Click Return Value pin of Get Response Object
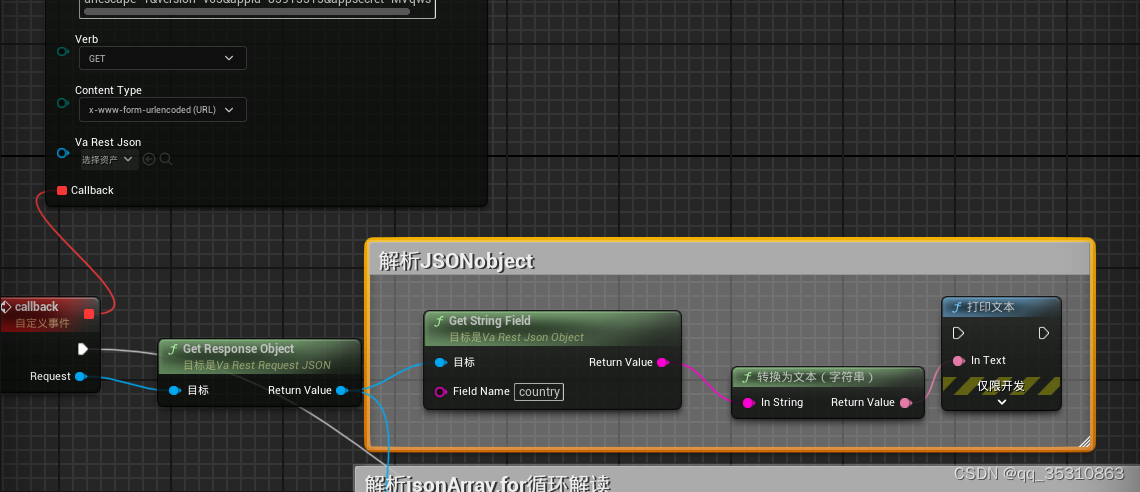The width and height of the screenshot is (1140, 492). [x=342, y=390]
